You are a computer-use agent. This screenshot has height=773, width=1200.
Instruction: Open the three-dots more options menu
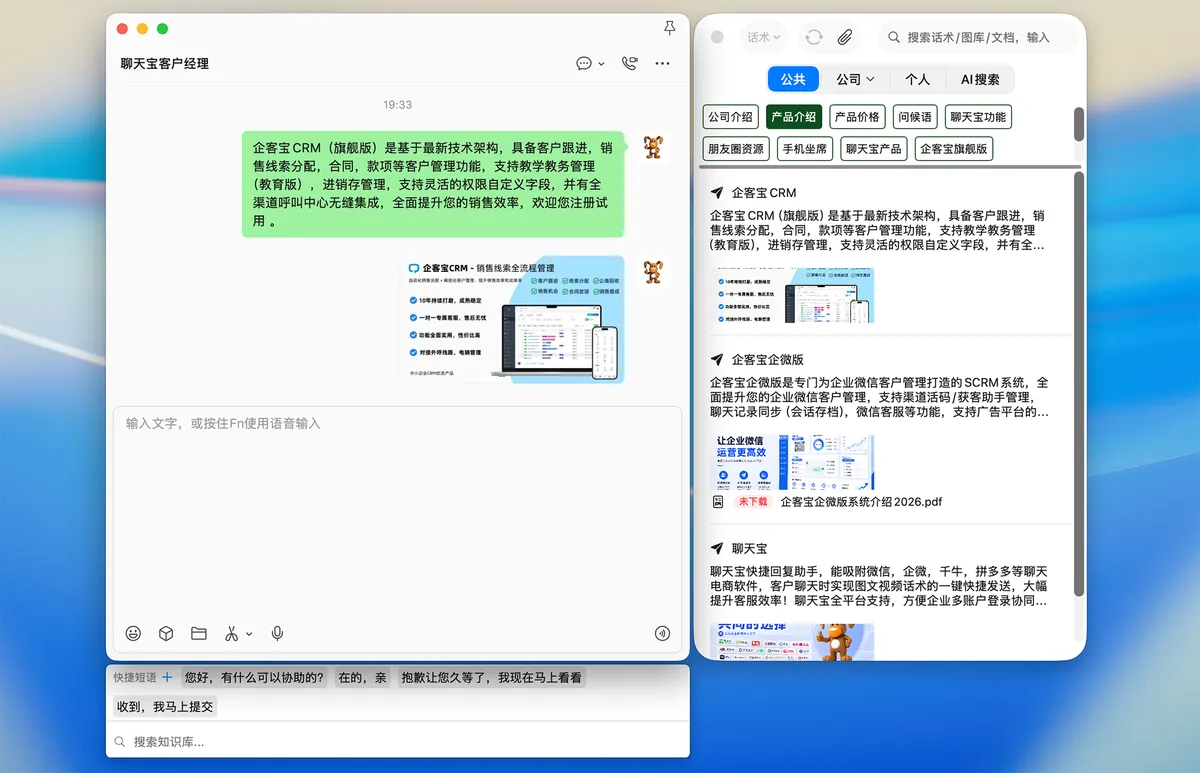[x=662, y=63]
